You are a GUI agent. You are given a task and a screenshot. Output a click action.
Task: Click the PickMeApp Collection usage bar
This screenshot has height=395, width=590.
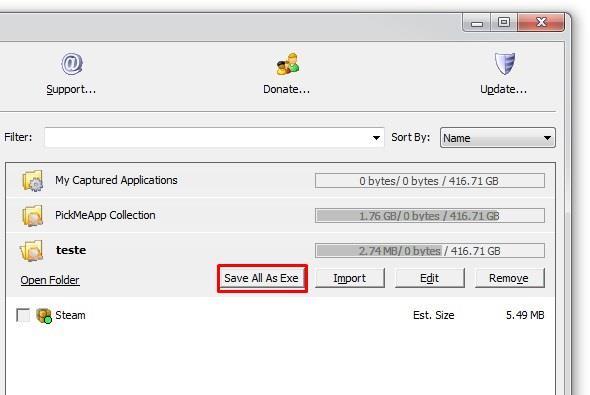(430, 216)
